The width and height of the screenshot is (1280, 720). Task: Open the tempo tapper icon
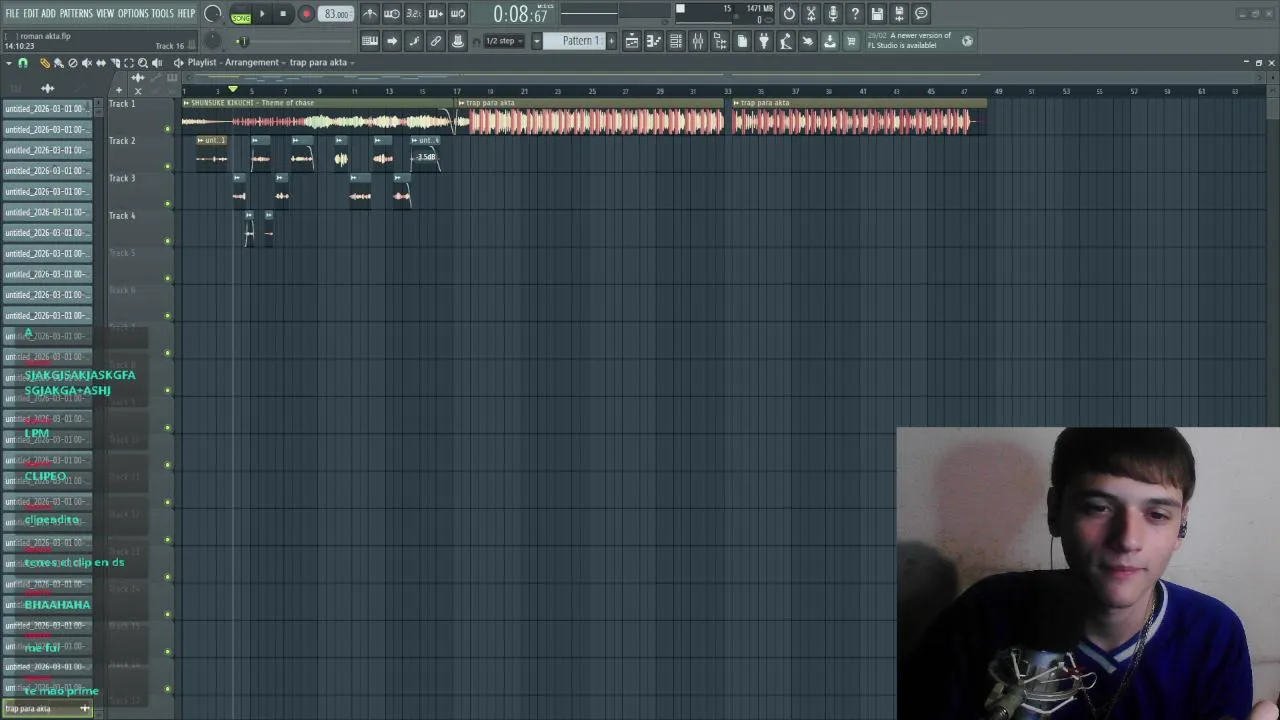[x=786, y=41]
